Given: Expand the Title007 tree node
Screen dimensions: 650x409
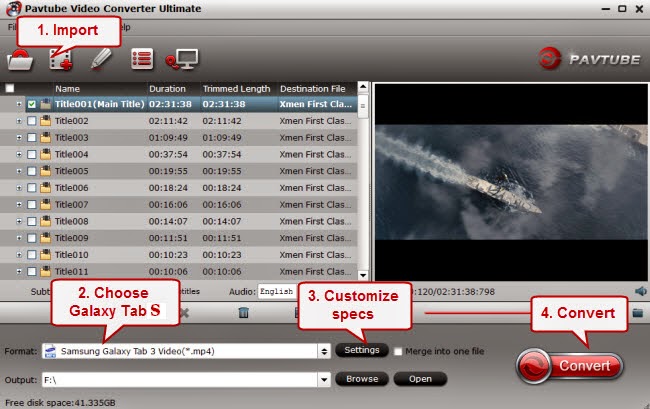Looking at the screenshot, I should coord(19,204).
